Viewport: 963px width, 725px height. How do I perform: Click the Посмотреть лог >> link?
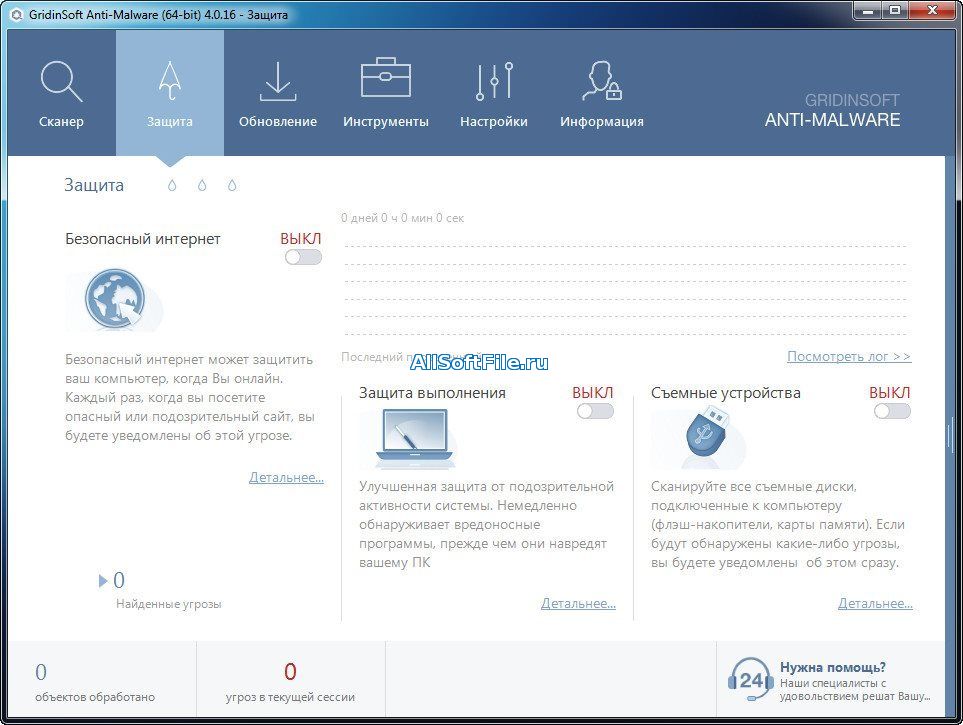[849, 356]
